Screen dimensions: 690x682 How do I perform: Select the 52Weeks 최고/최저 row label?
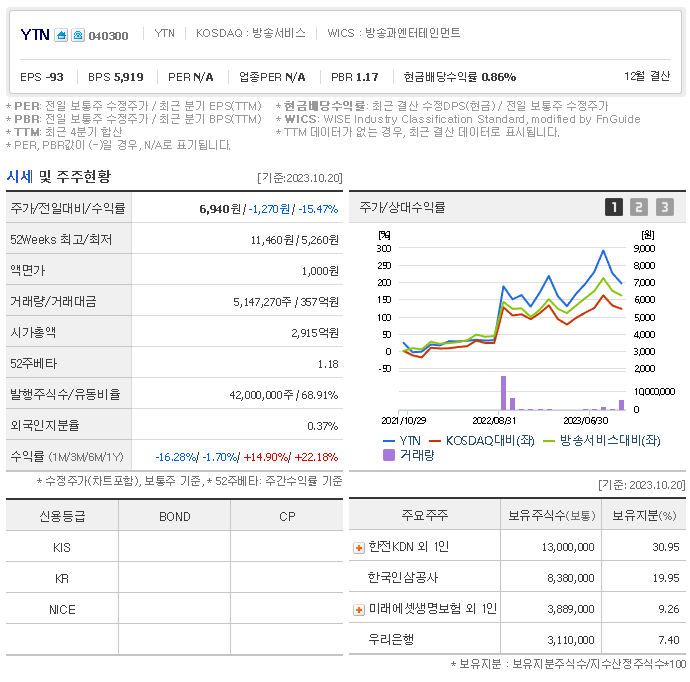click(x=61, y=239)
